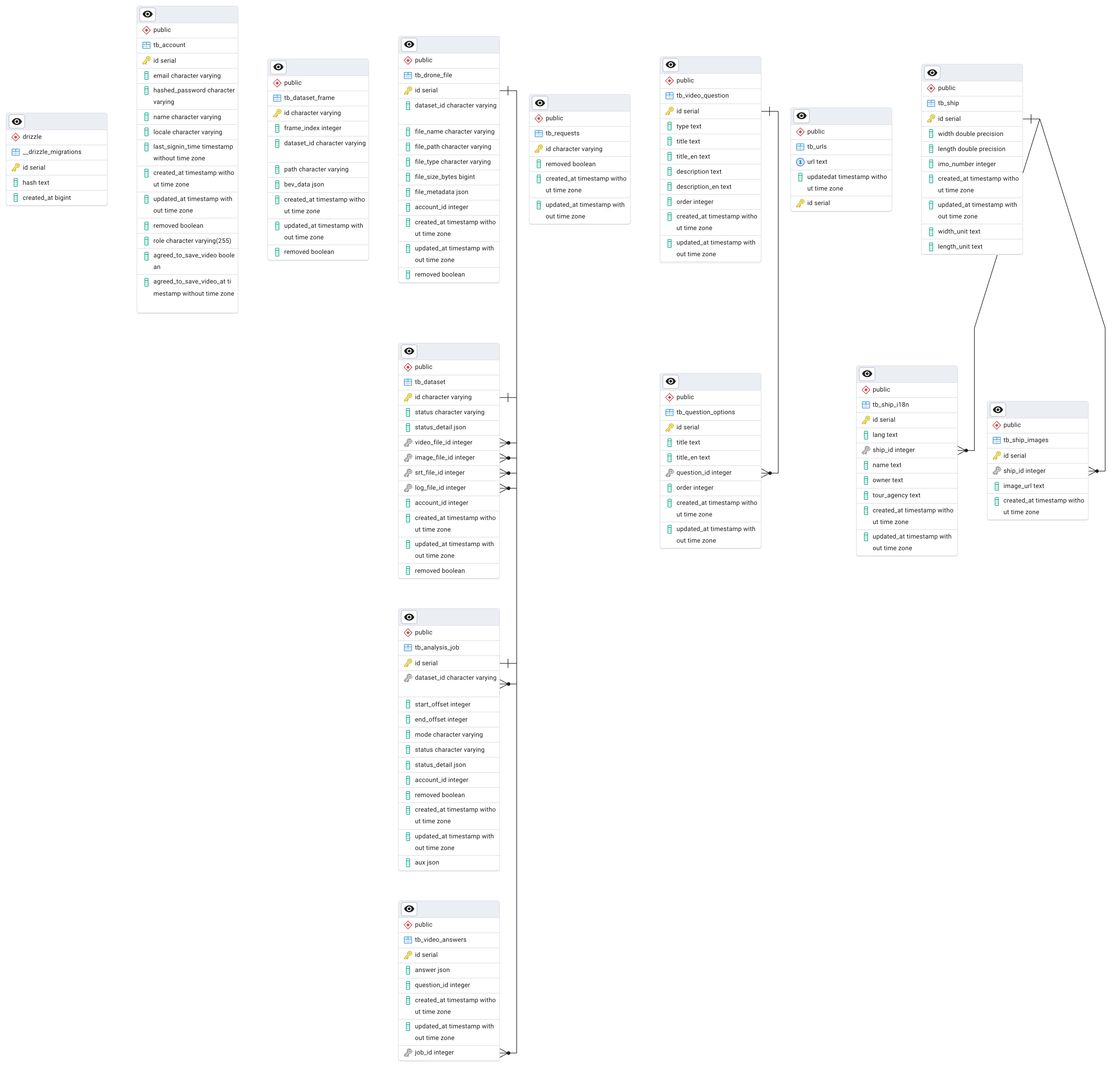This screenshot has width=1120, height=1076.
Task: Click column icon beside hash text
Action: tap(16, 183)
